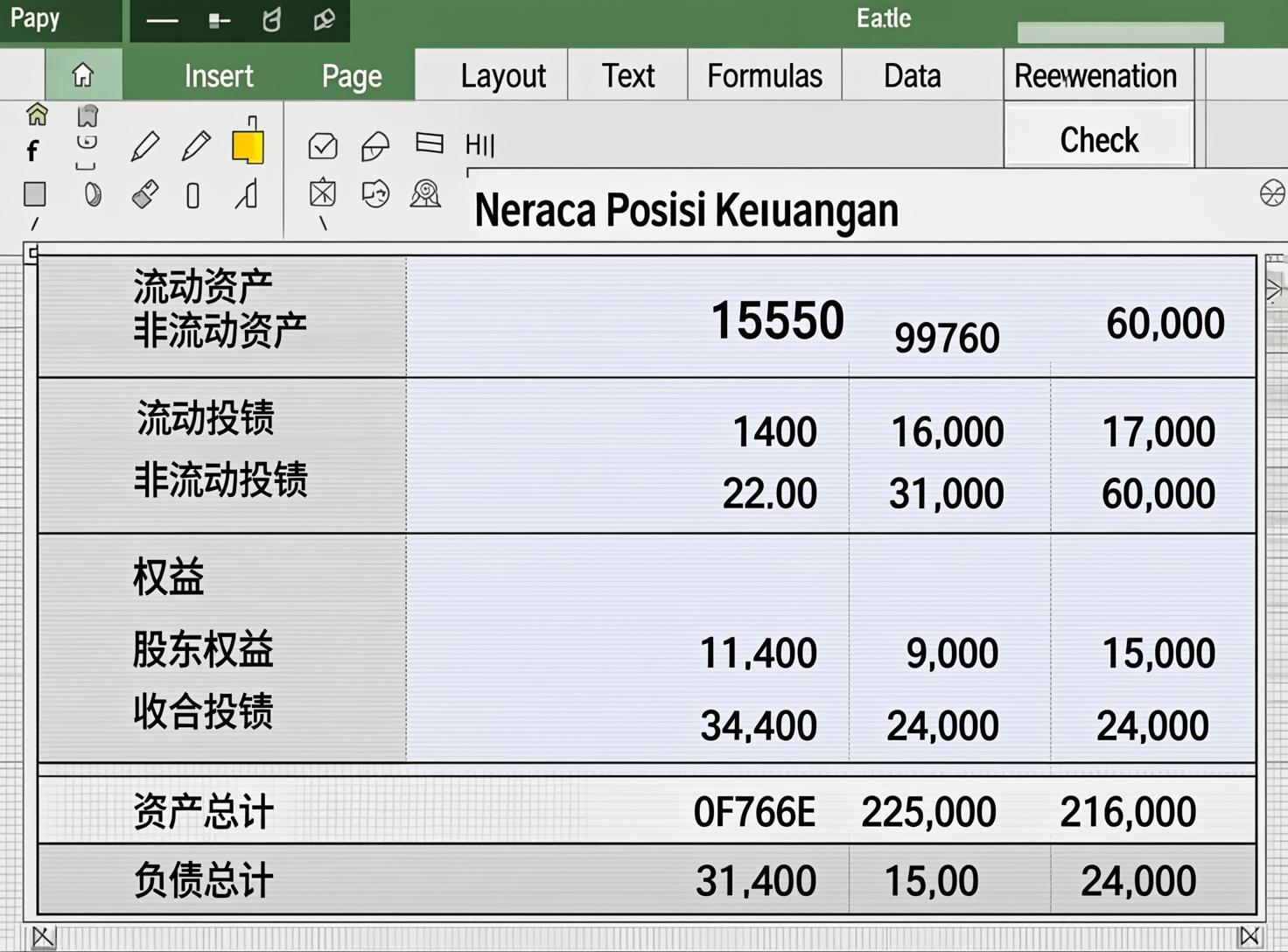The image size is (1288, 952).
Task: Click the small green house icon in the toolbar
Action: [38, 115]
